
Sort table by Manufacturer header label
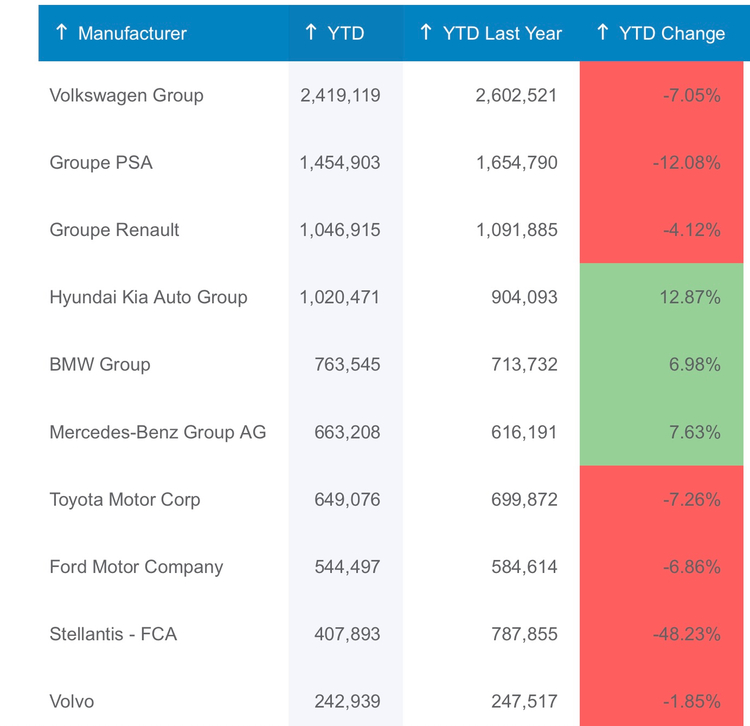pos(132,33)
